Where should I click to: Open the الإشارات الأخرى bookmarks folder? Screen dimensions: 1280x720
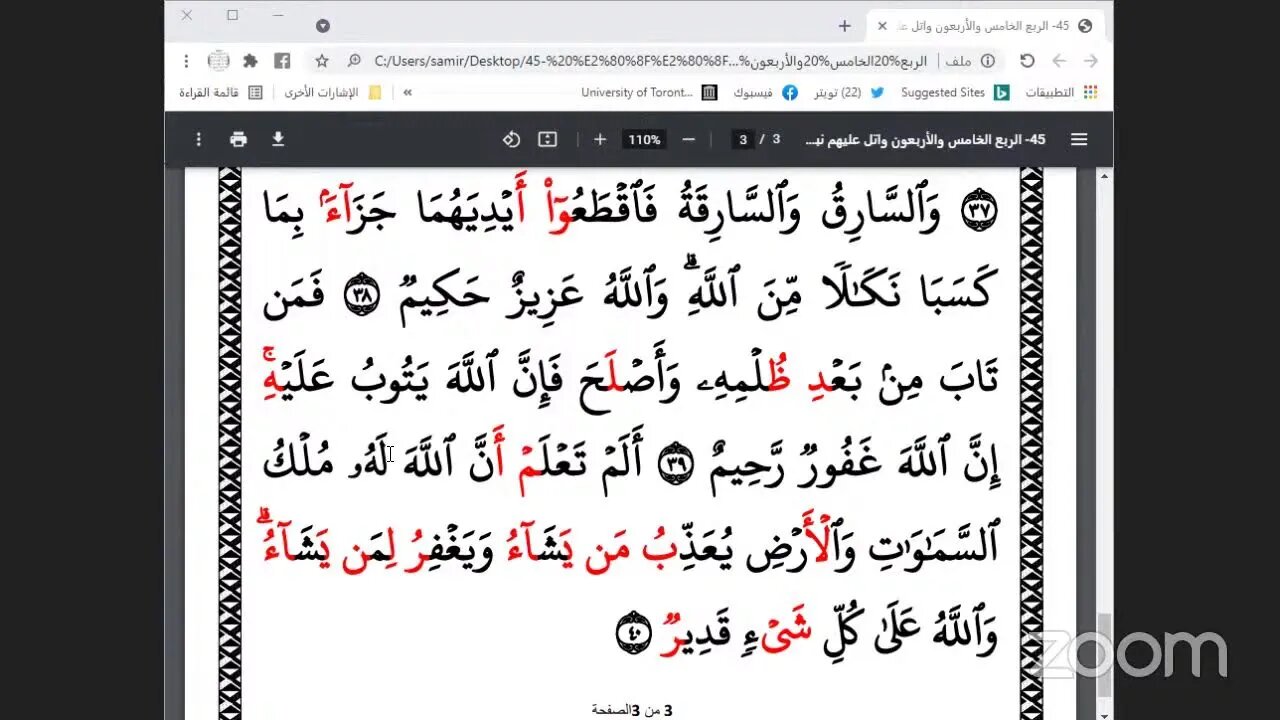[x=333, y=92]
